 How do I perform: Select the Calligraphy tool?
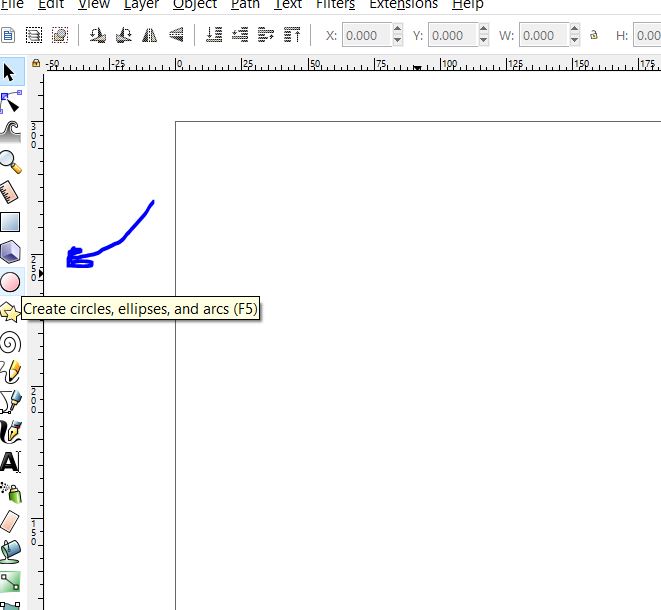coord(10,432)
